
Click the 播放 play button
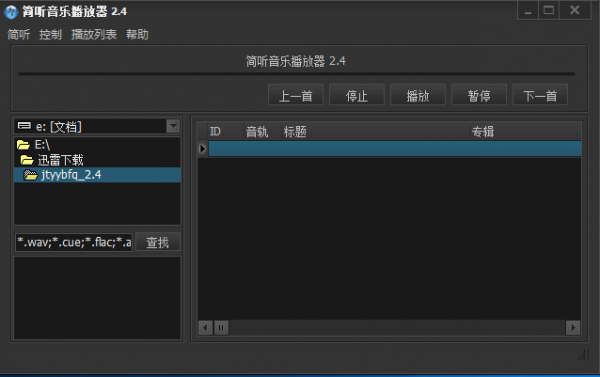[x=418, y=95]
